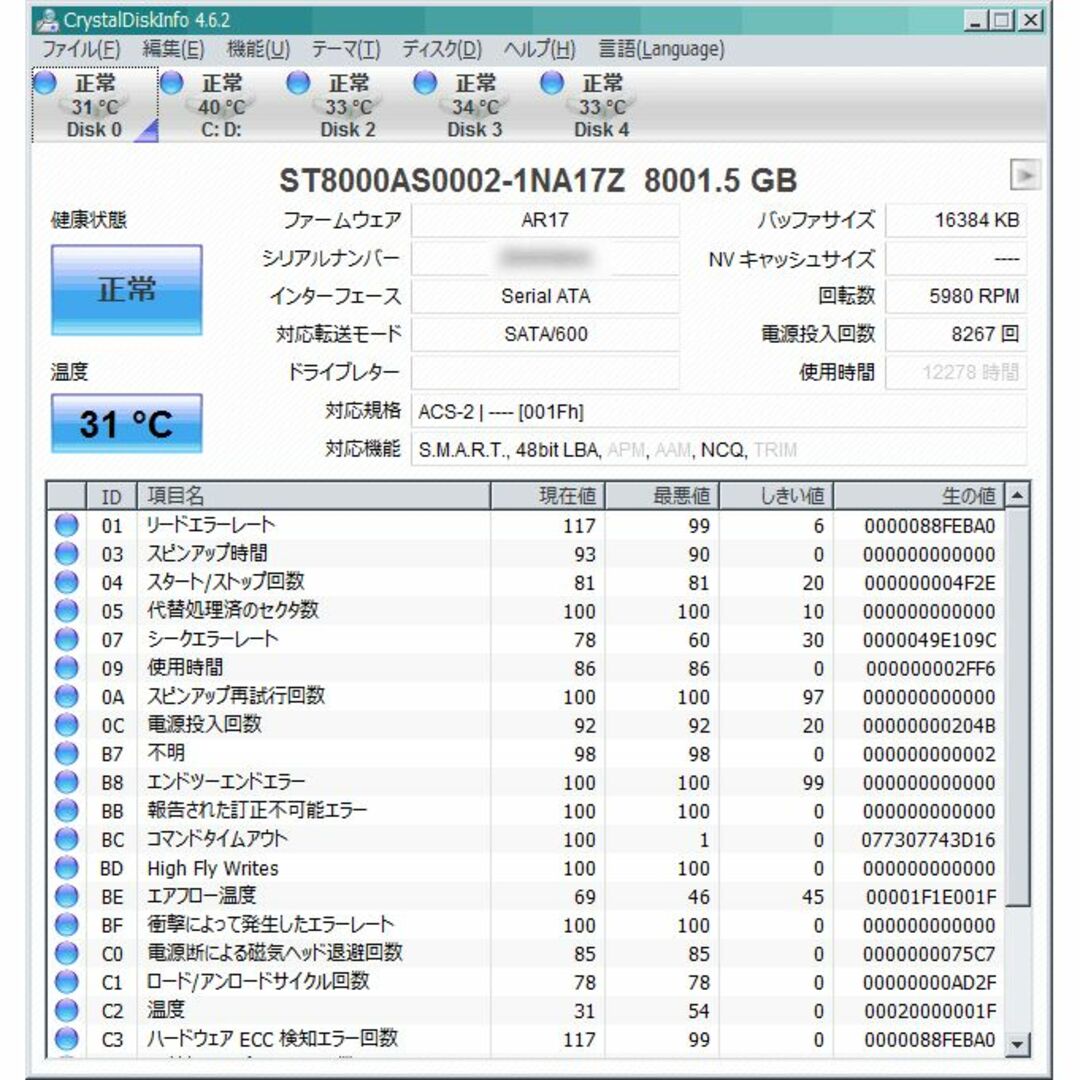Click status orb for attribute 01 リードエラーレート
Image resolution: width=1080 pixels, height=1080 pixels.
click(67, 526)
